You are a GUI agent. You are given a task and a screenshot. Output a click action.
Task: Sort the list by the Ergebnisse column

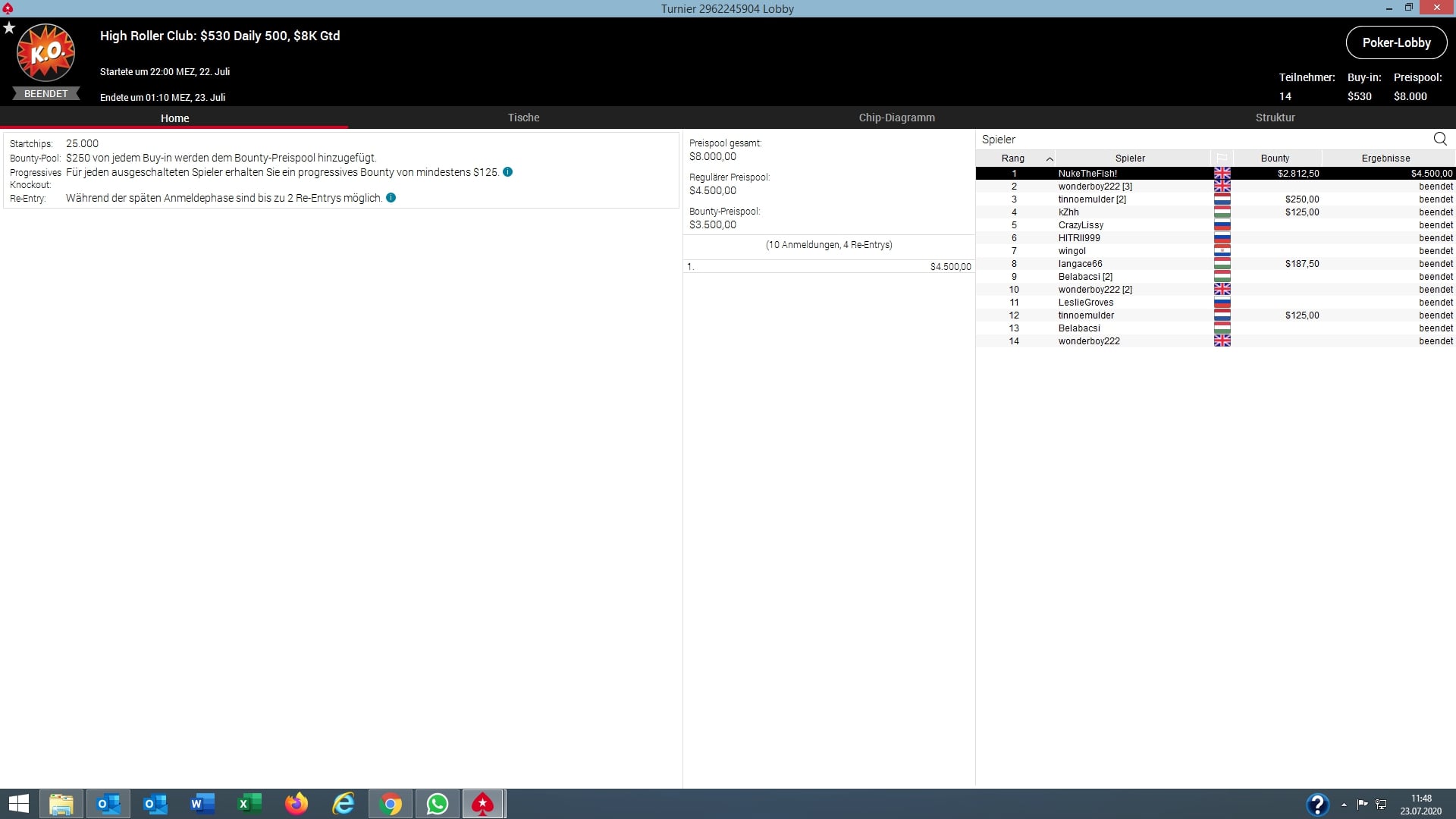(x=1385, y=158)
